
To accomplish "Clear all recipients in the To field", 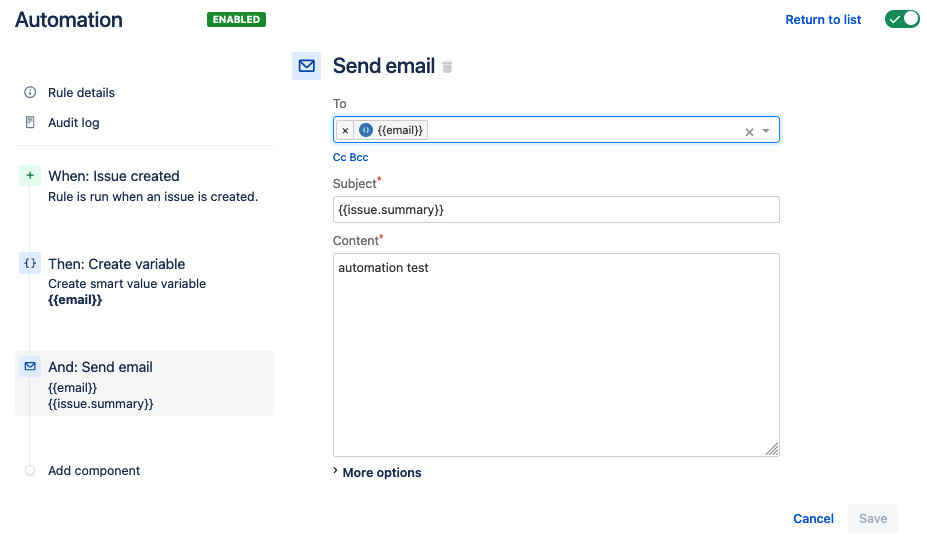I will pos(749,132).
